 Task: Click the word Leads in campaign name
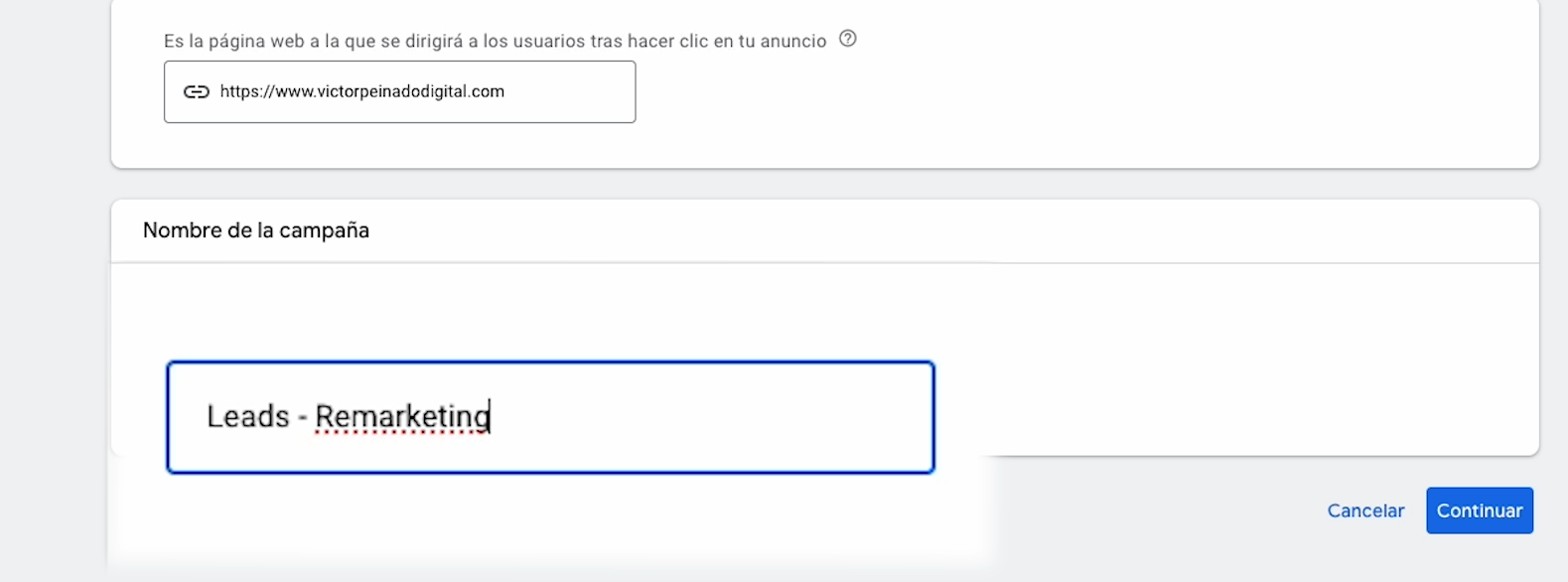(247, 417)
